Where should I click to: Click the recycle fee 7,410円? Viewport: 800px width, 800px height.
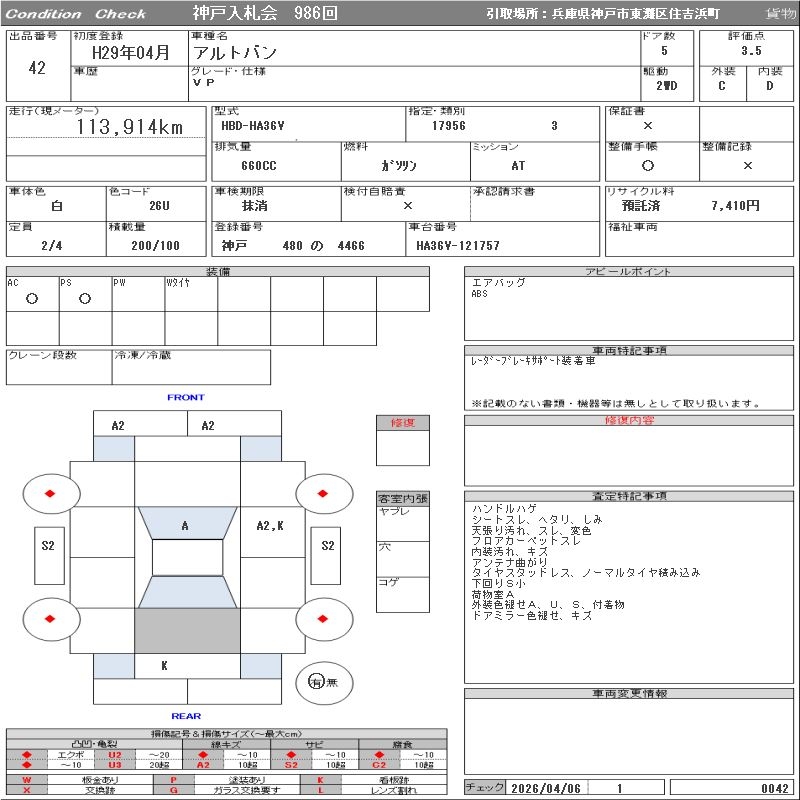click(x=735, y=206)
